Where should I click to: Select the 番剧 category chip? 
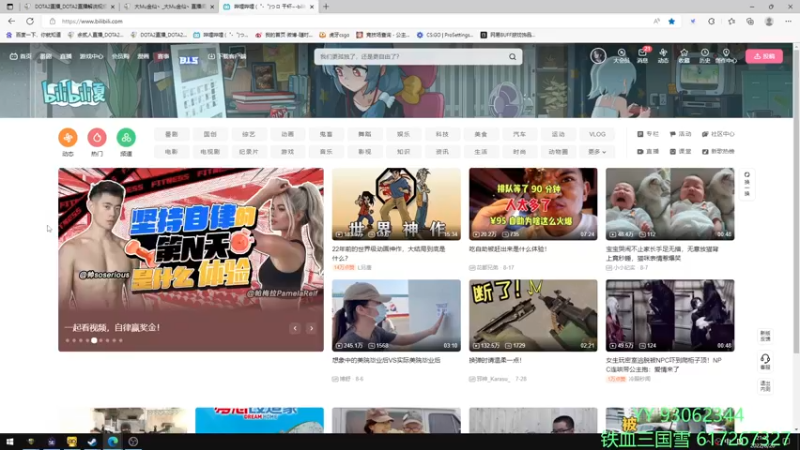tap(171, 134)
